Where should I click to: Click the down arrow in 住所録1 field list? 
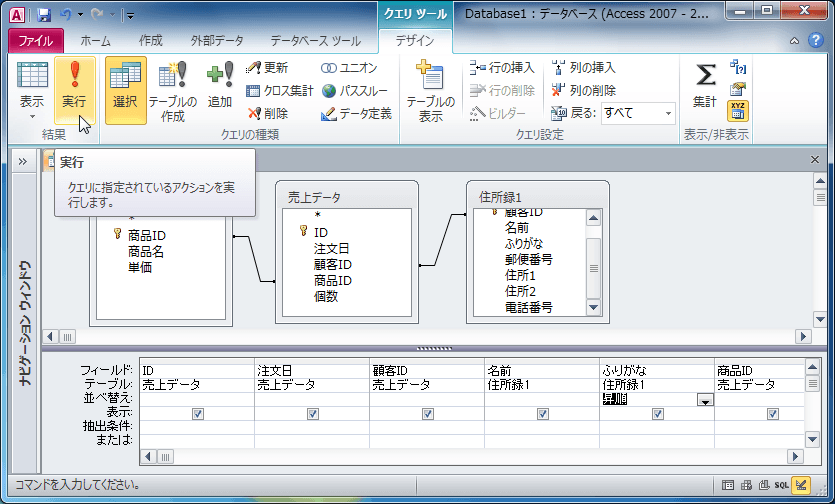(593, 307)
